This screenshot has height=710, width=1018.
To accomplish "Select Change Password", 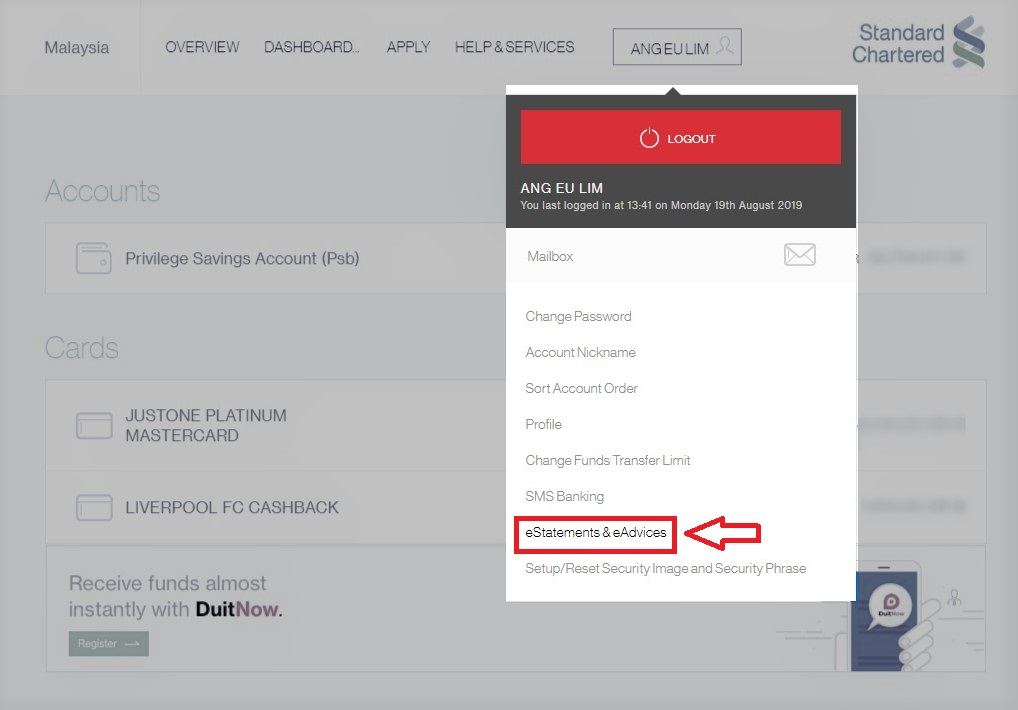I will pyautogui.click(x=578, y=316).
